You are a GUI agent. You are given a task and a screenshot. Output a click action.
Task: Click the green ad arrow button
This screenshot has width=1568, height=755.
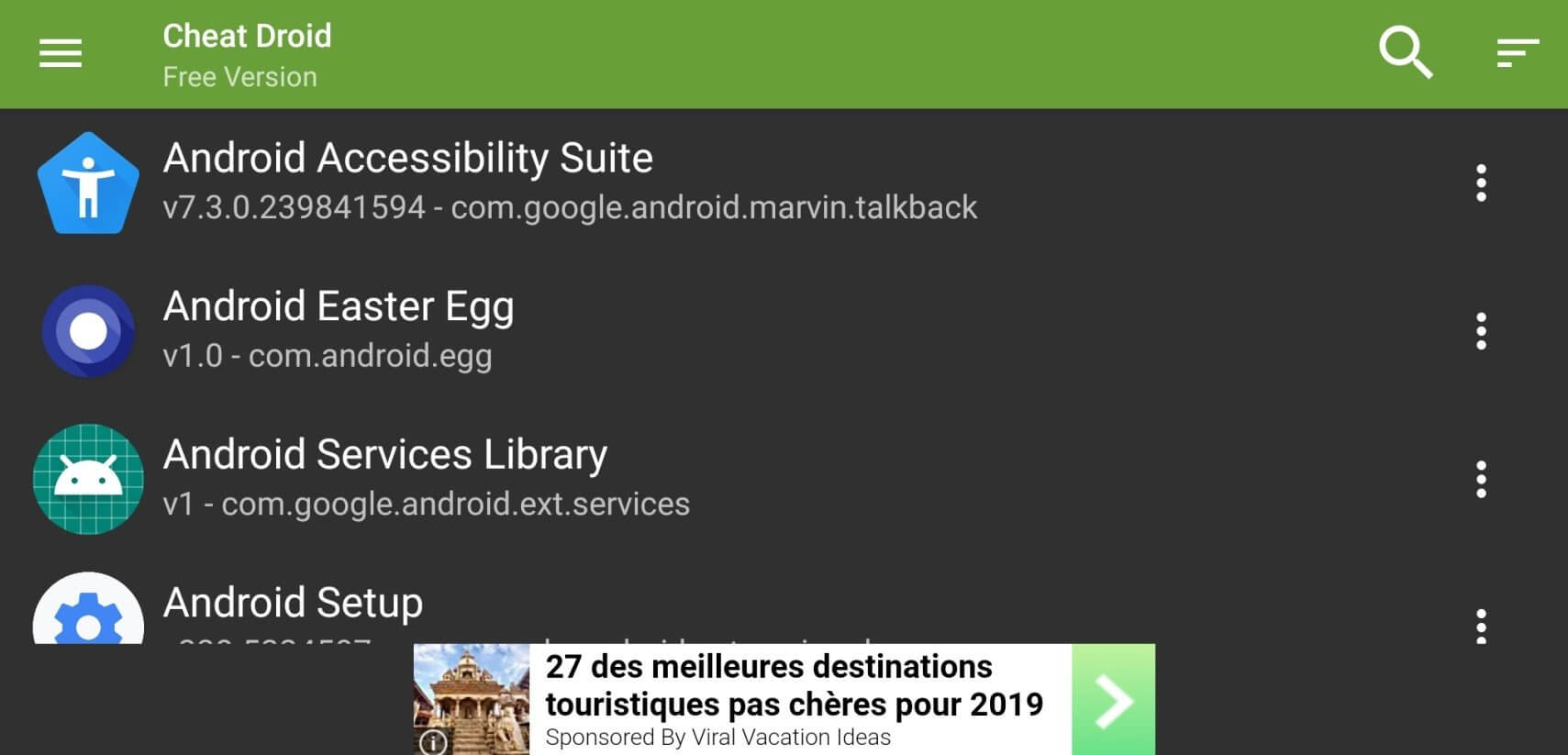point(1113,700)
